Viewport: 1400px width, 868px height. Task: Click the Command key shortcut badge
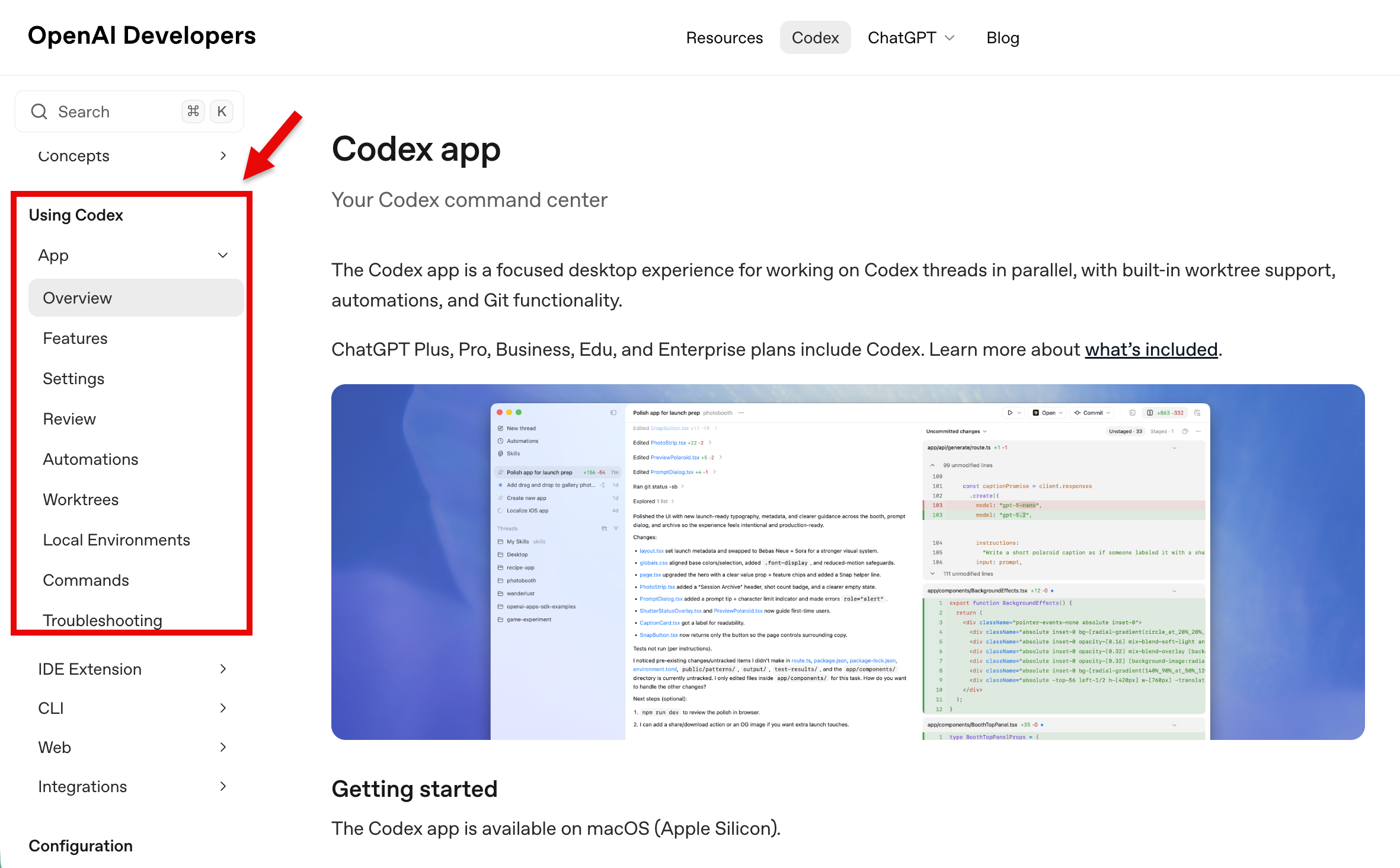pyautogui.click(x=193, y=111)
